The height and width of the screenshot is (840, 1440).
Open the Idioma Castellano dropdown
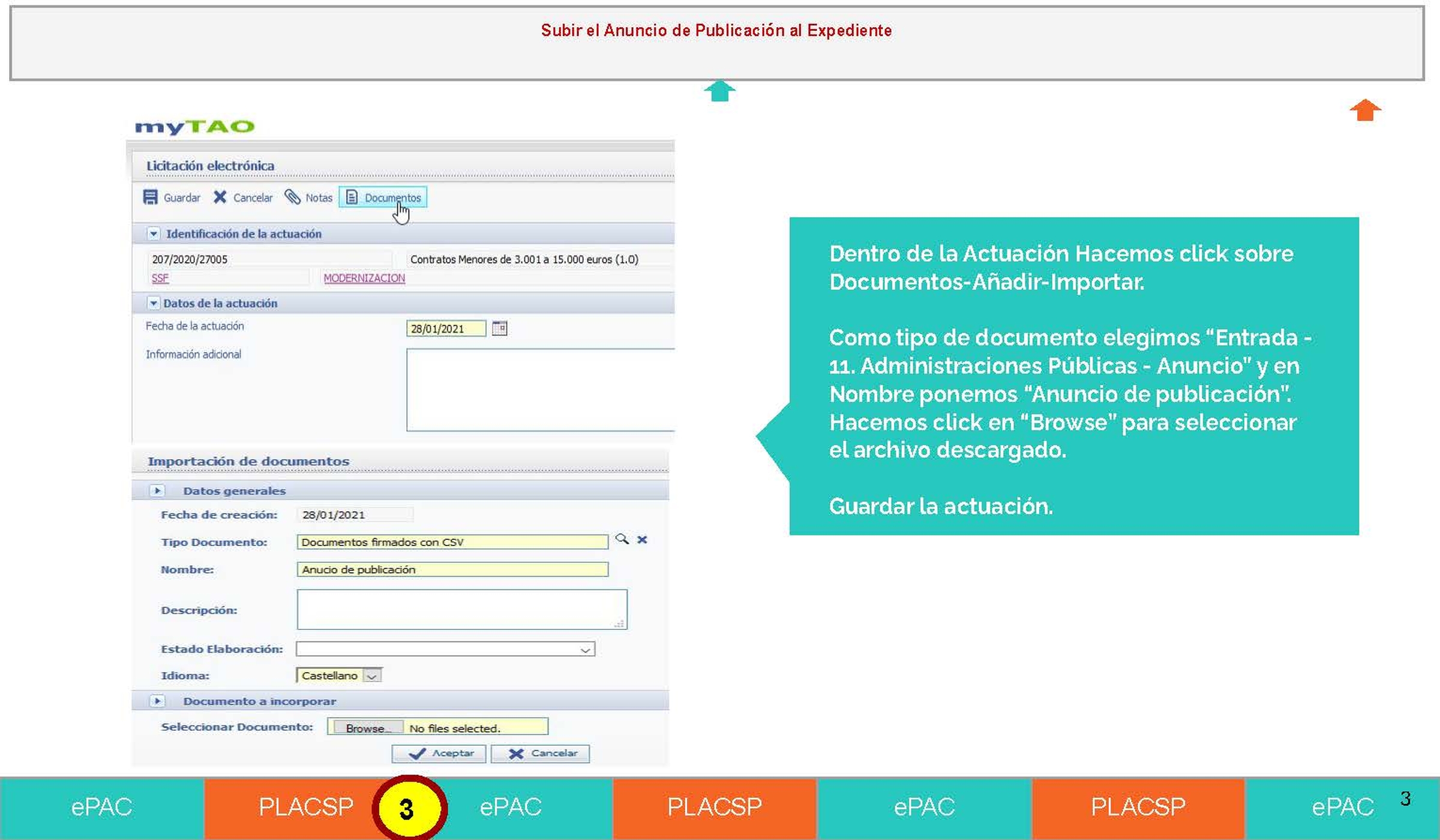point(339,676)
